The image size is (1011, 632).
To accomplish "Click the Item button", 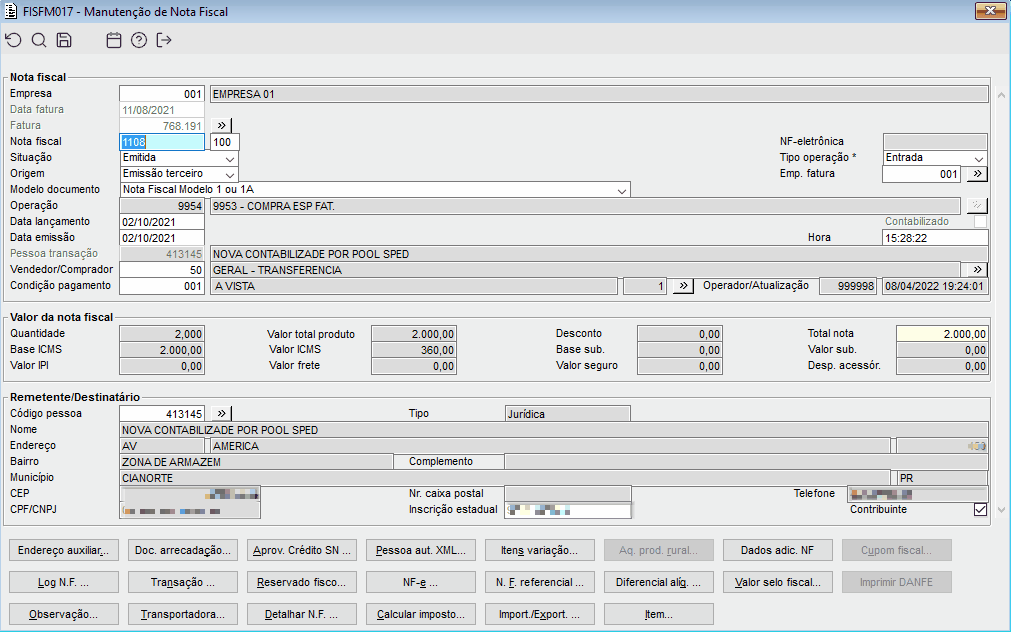I will [x=658, y=614].
